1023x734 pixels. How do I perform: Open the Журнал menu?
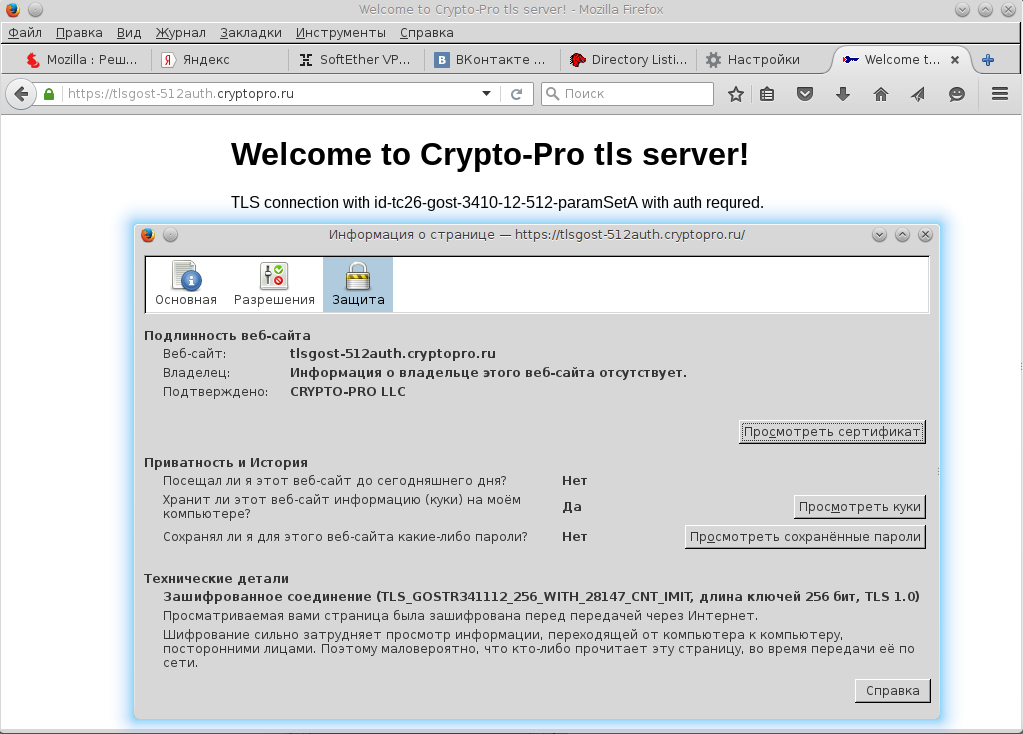[181, 33]
